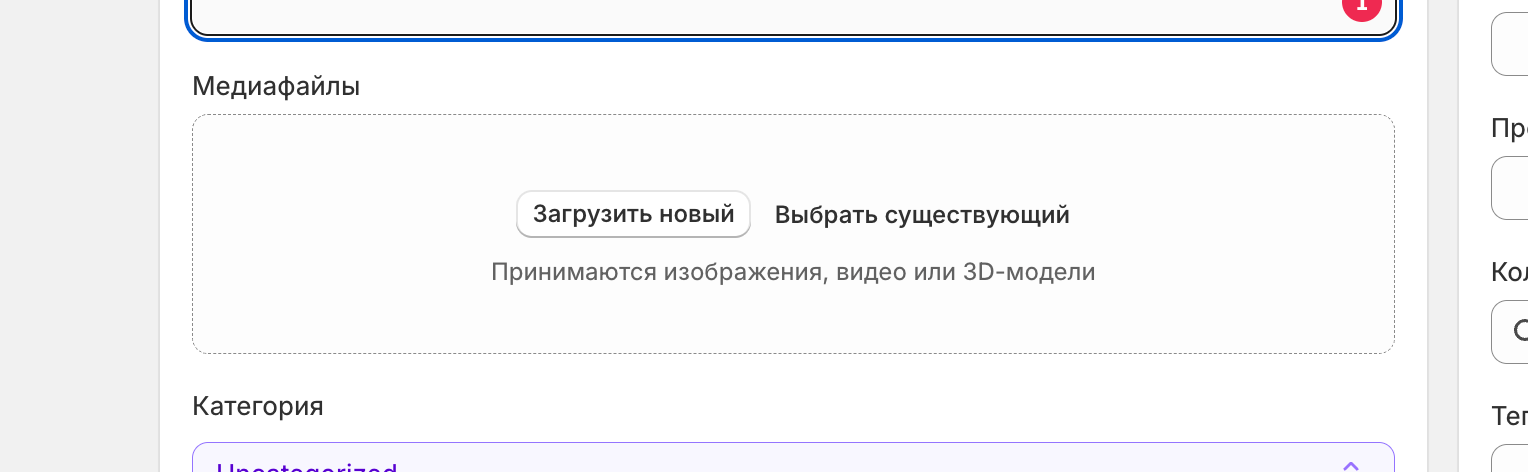
Task: Open the Uncategorized category dropdown
Action: [700, 464]
